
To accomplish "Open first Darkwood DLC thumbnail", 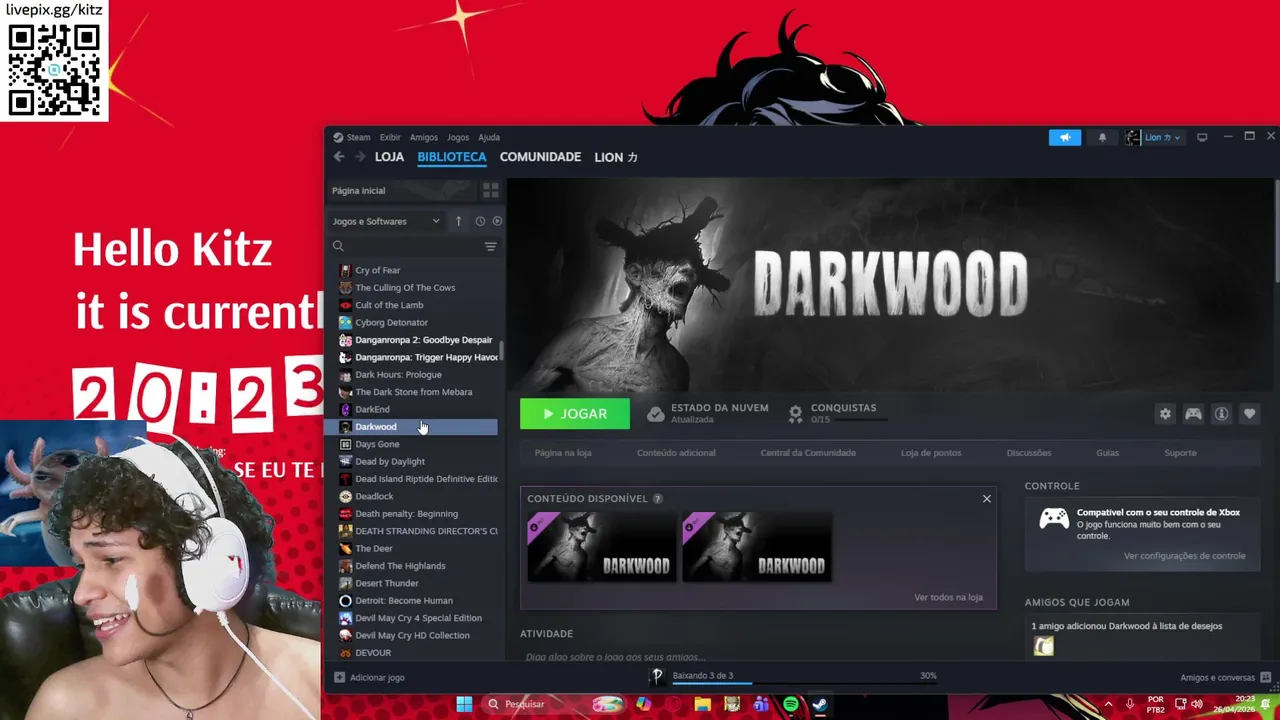I will 602,547.
